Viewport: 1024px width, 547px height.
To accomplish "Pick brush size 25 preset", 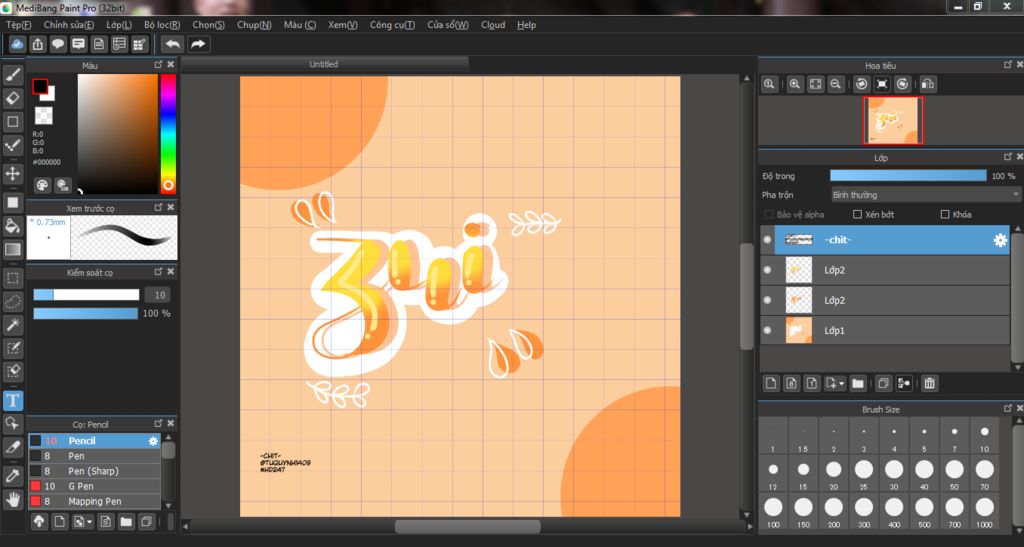I will [x=864, y=473].
